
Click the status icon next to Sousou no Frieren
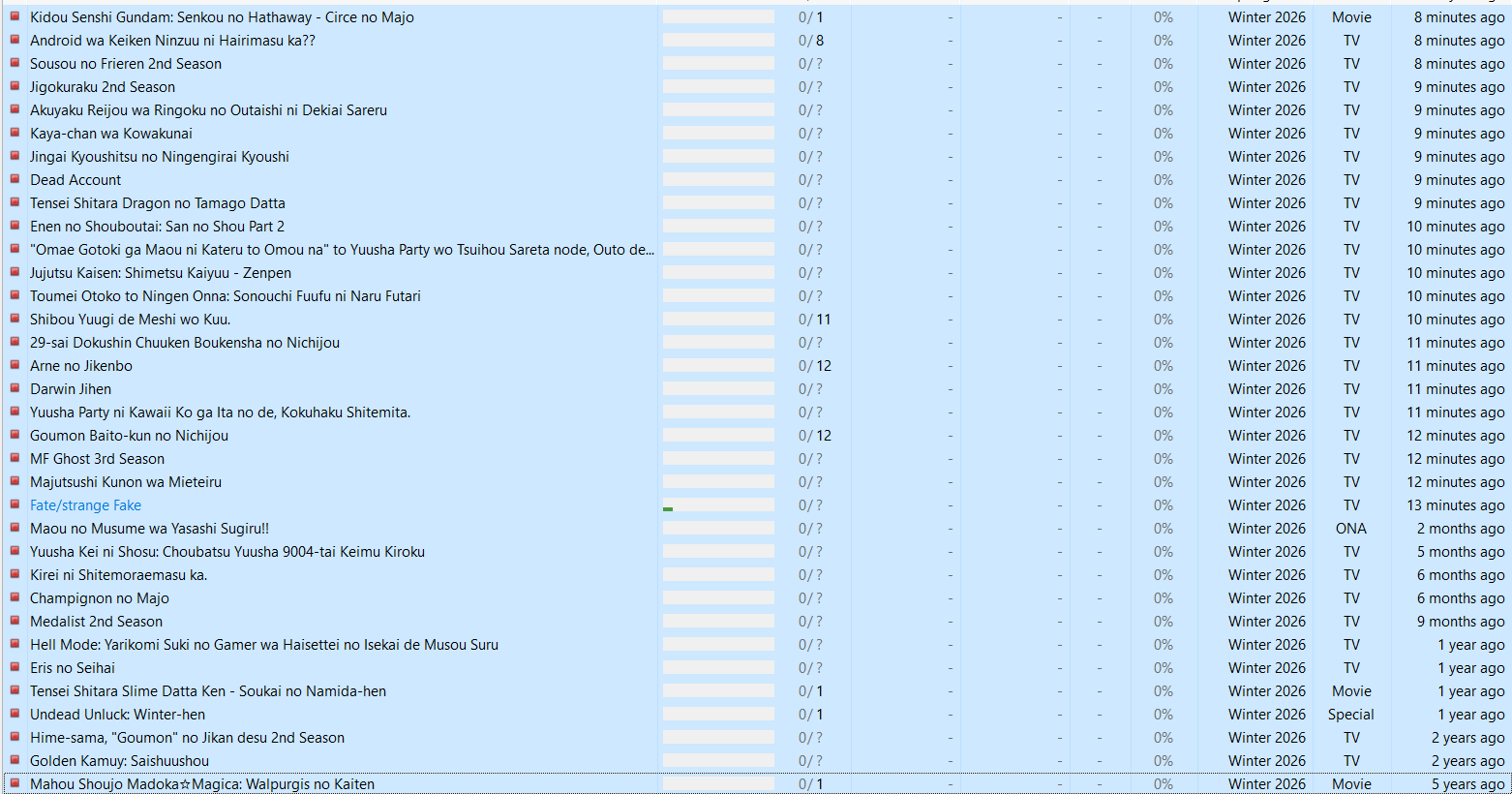[15, 63]
